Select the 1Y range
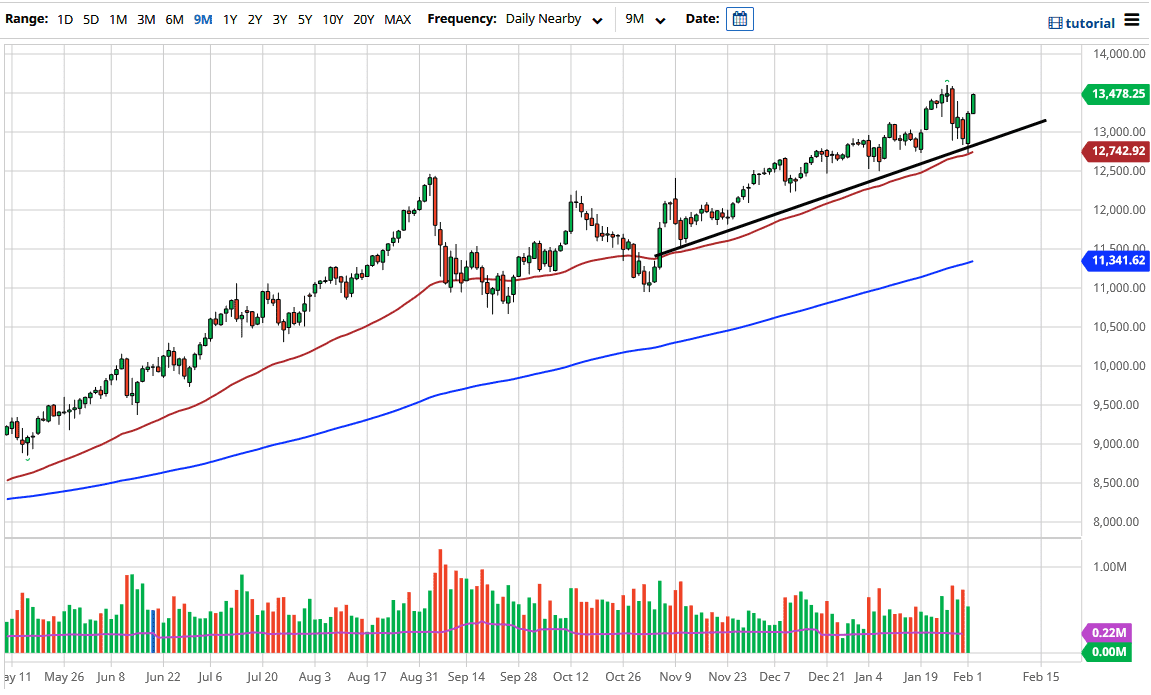This screenshot has height=695, width=1151. (230, 18)
